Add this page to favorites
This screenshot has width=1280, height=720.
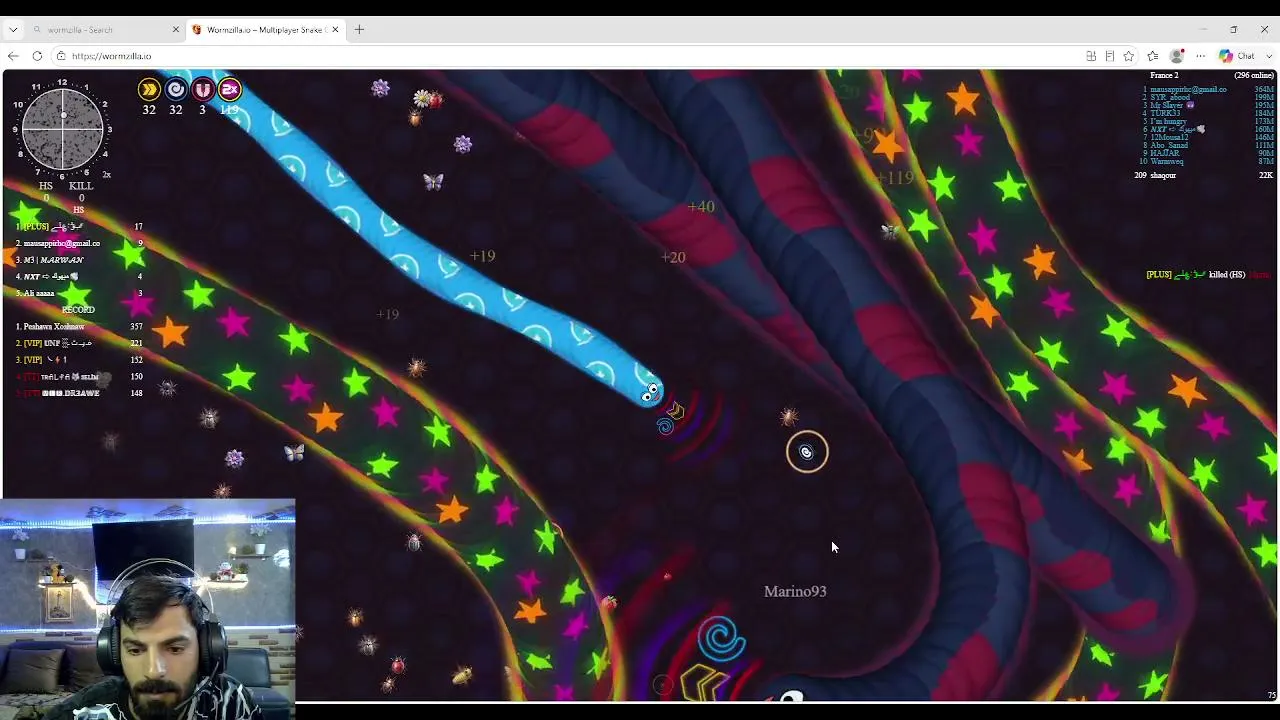(x=1129, y=56)
